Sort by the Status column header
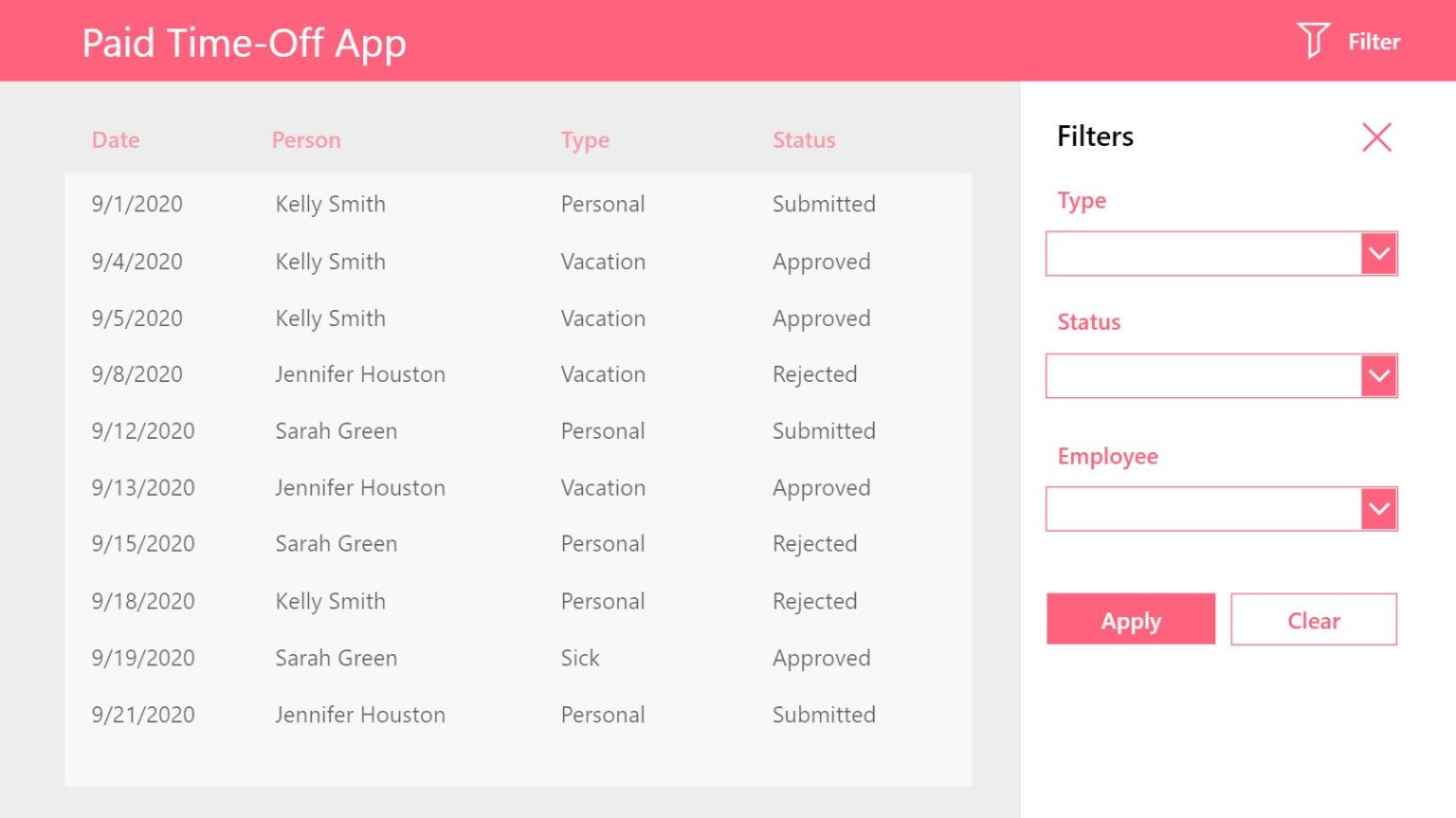Viewport: 1456px width, 818px height. [804, 139]
